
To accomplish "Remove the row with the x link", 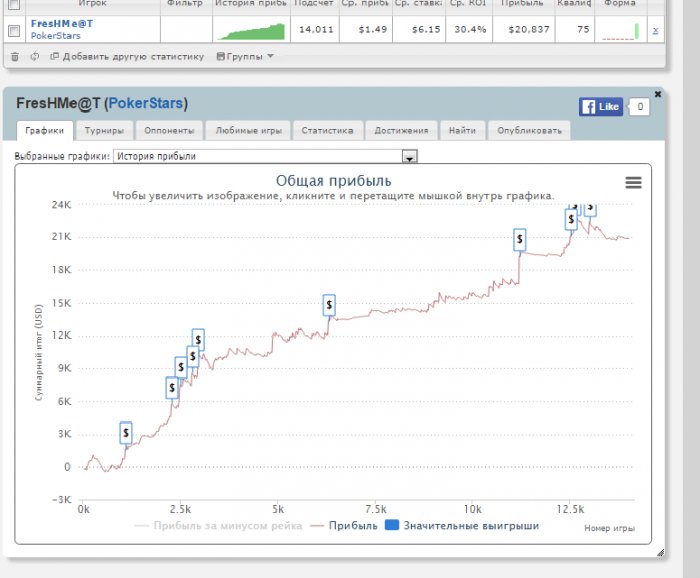I will (655, 30).
